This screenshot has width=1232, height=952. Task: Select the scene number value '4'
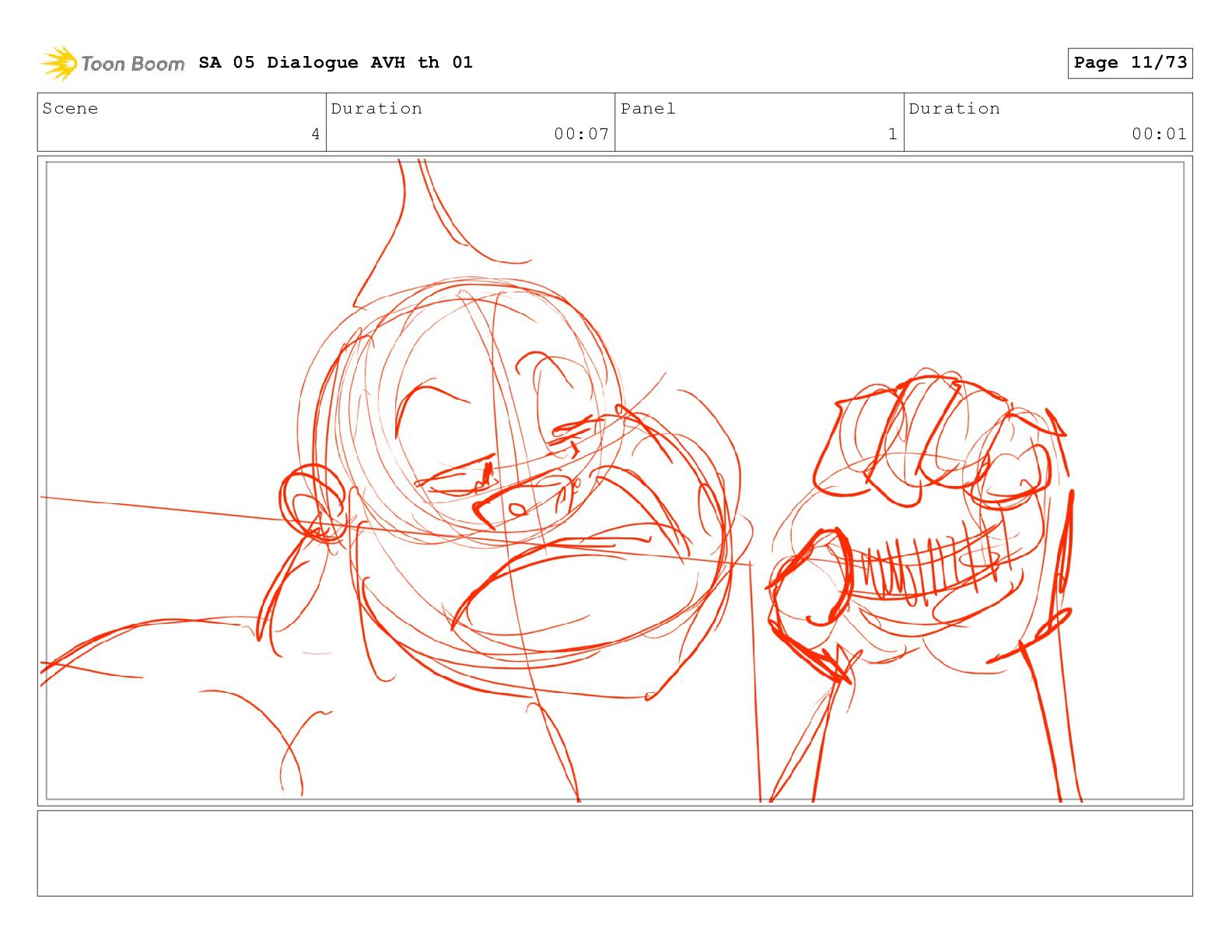tap(316, 135)
